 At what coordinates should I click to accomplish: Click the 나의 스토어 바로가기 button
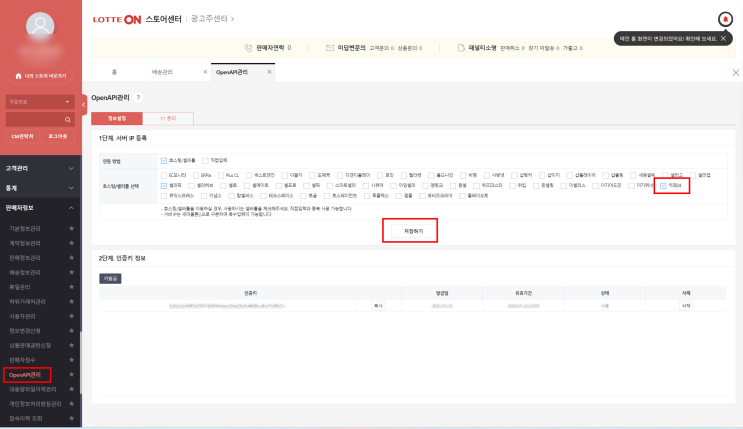[40, 76]
